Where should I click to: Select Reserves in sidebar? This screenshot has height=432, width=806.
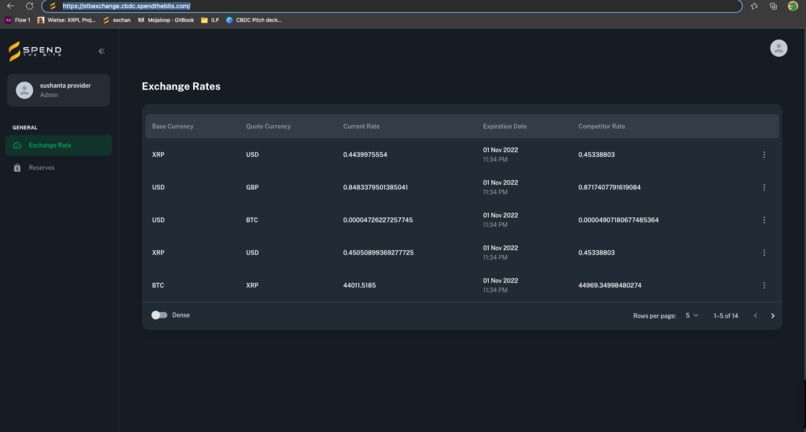click(59, 168)
